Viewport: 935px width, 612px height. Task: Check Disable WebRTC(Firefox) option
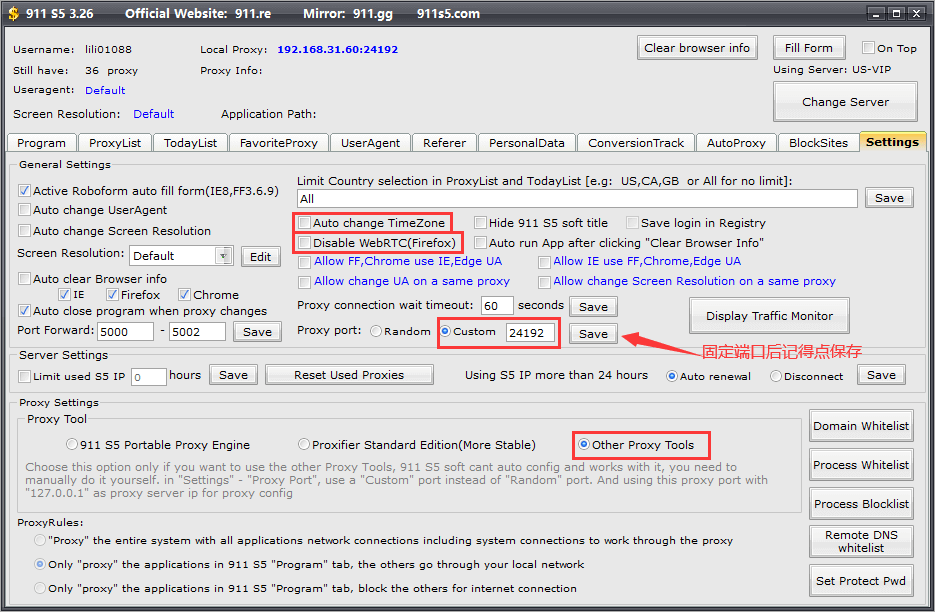305,243
